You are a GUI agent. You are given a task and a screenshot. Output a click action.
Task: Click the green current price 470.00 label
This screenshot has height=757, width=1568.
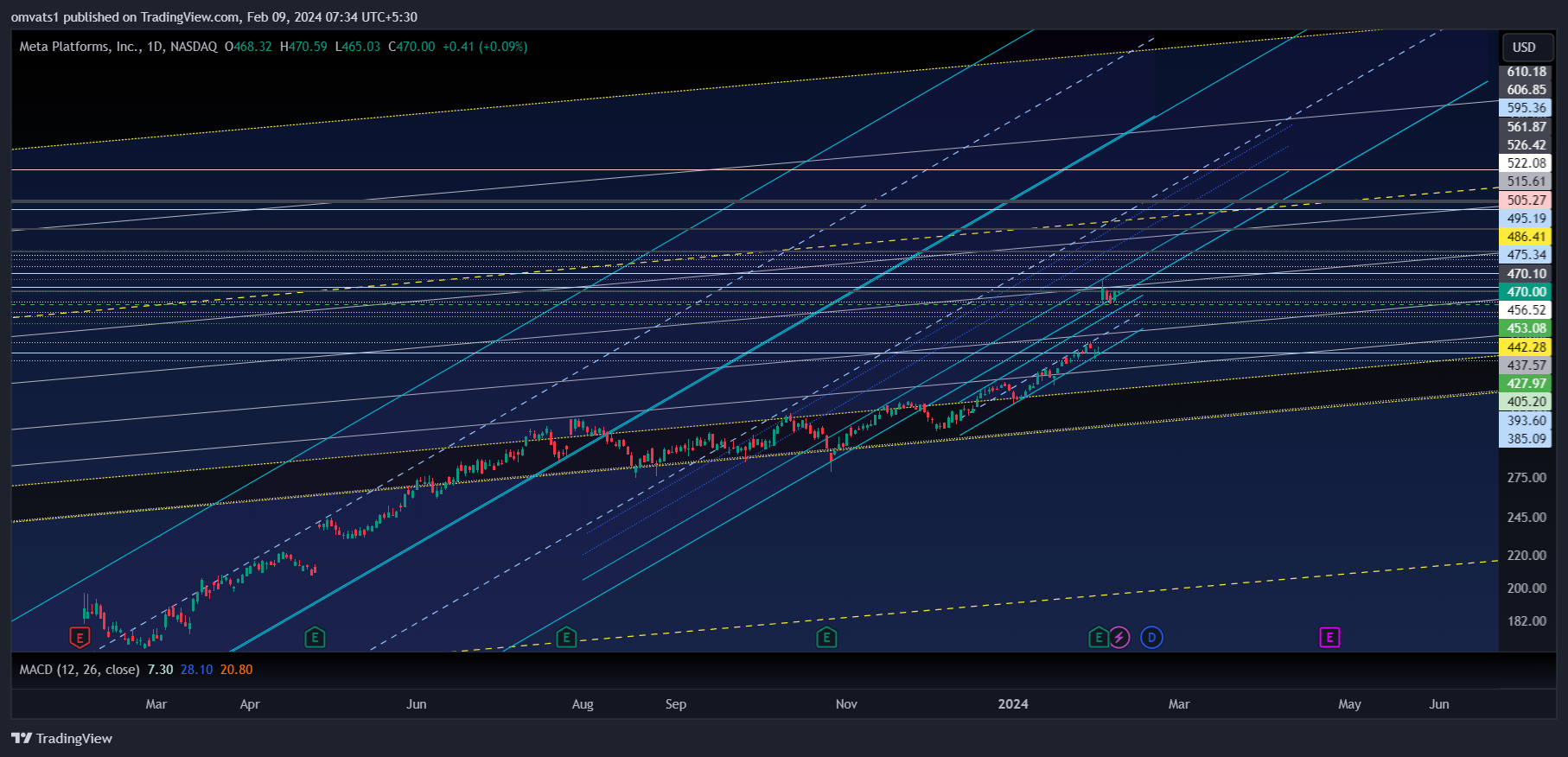click(1527, 292)
